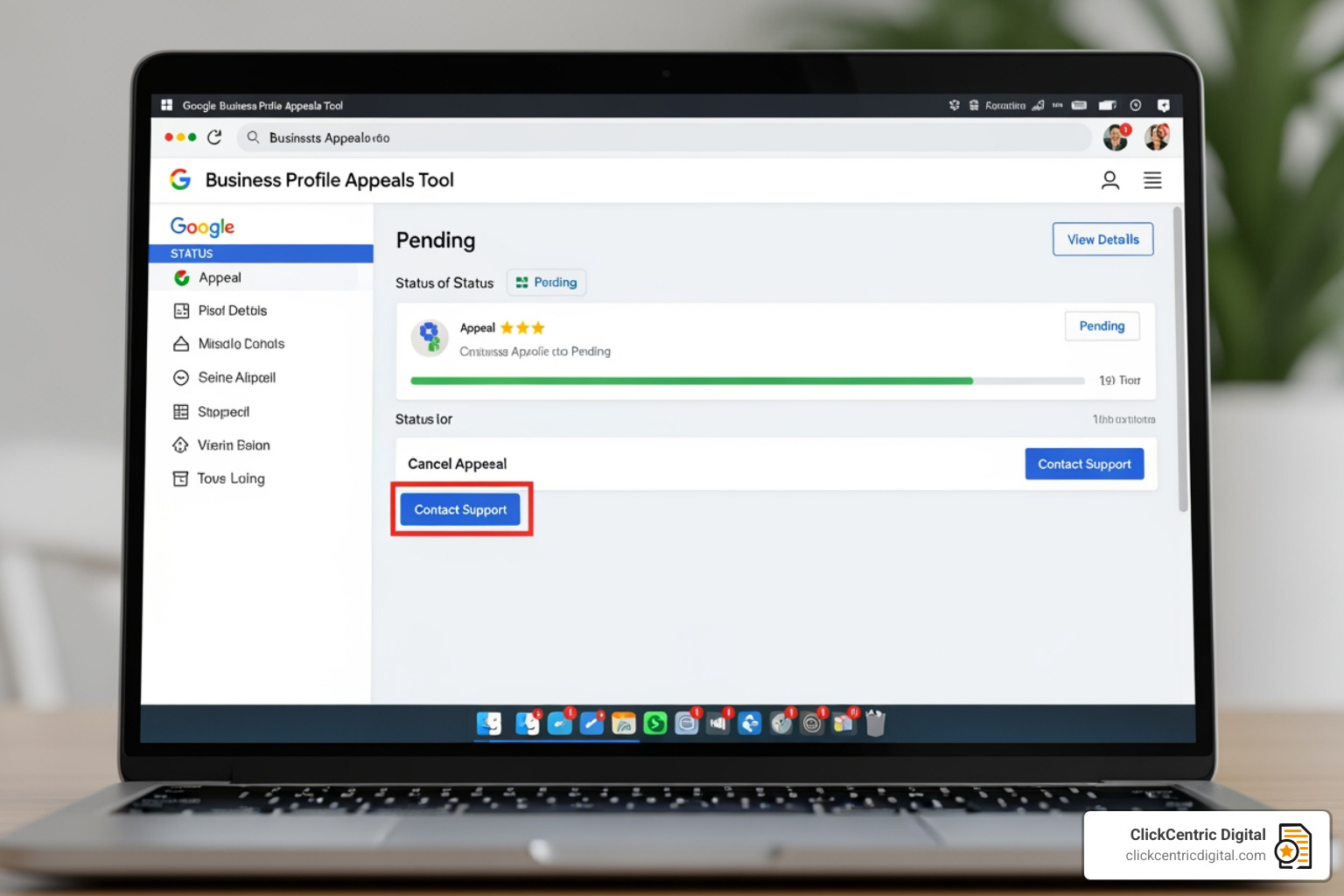Click Contact Support below the Cancel Appeal row

click(x=460, y=509)
